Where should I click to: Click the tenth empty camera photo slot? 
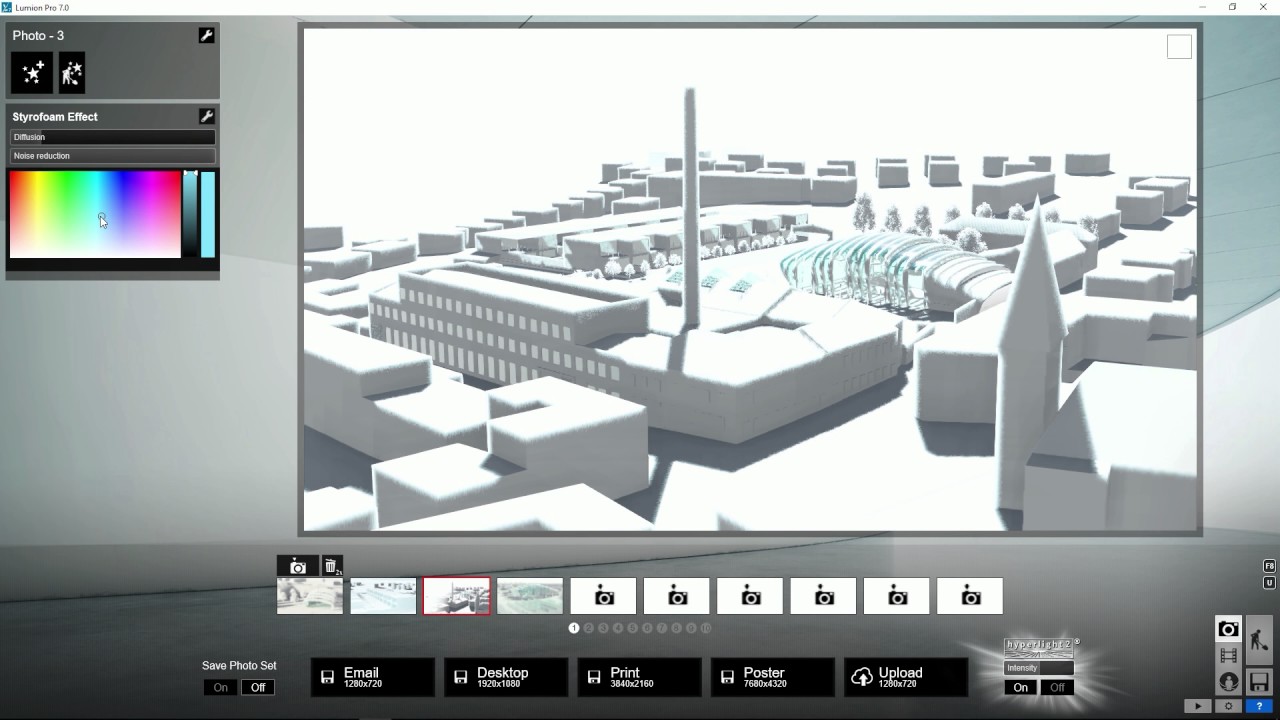(x=970, y=596)
